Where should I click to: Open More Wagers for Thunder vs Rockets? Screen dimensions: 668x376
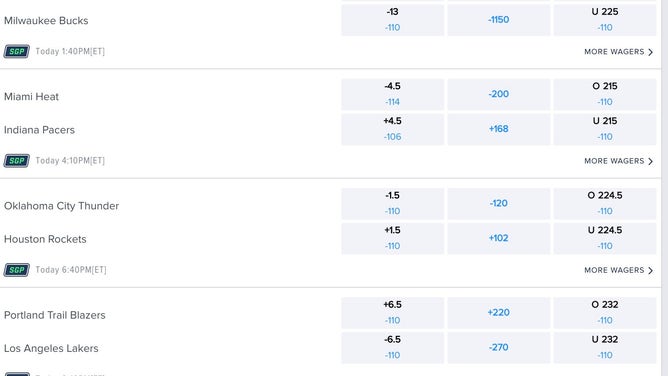pyautogui.click(x=619, y=270)
